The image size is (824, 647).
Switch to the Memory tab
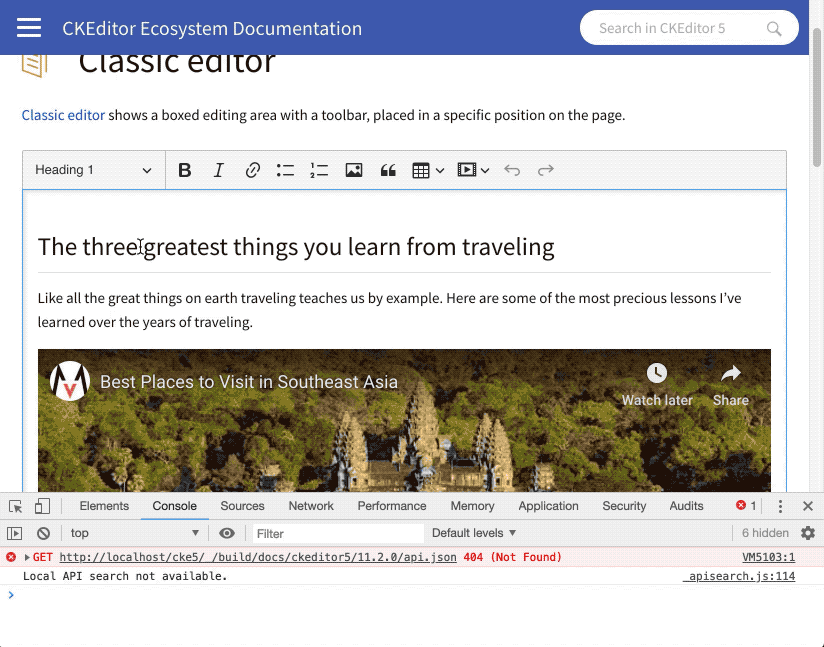click(472, 506)
